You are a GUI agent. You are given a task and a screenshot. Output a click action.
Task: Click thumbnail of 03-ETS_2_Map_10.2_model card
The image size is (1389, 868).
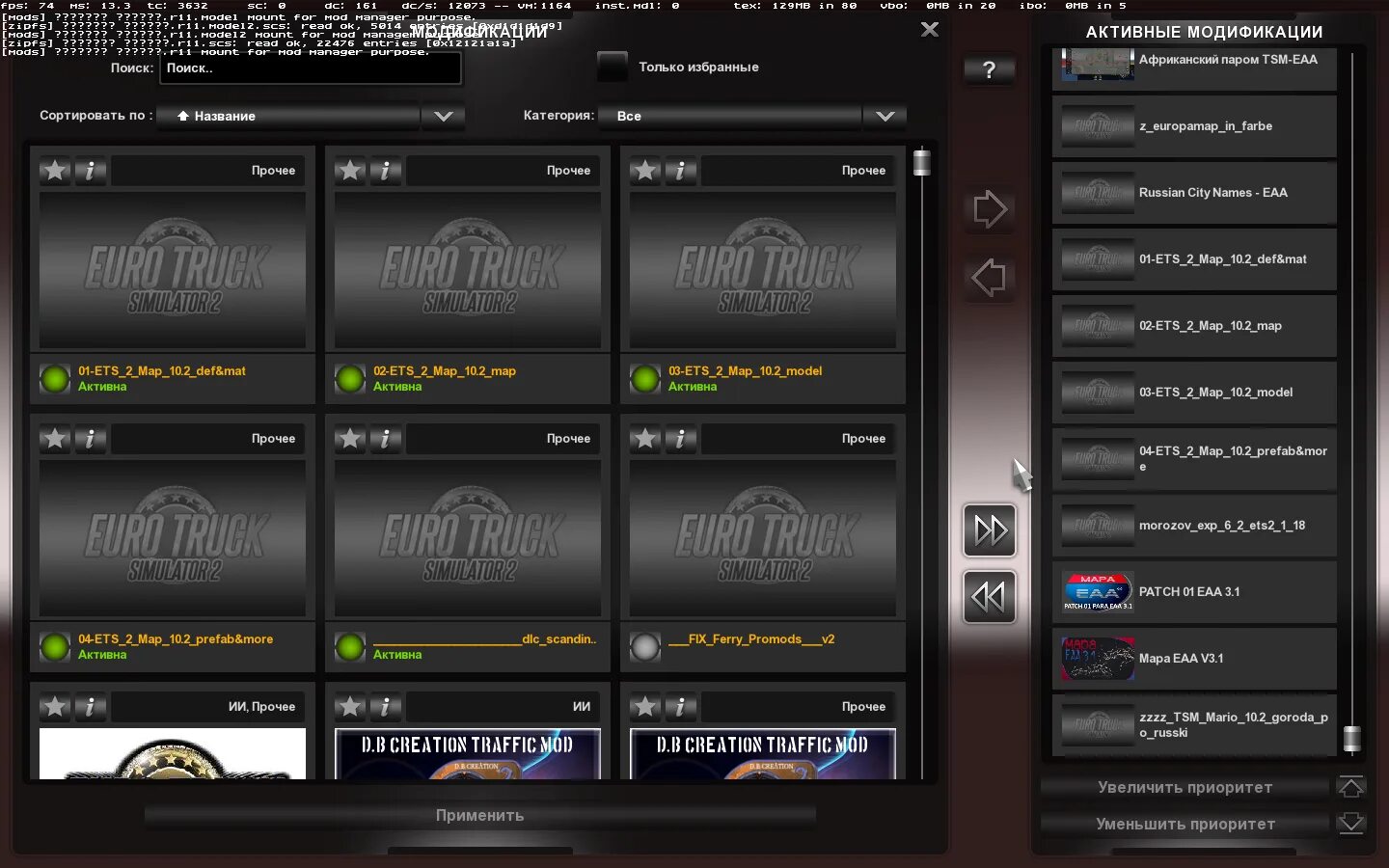point(763,270)
